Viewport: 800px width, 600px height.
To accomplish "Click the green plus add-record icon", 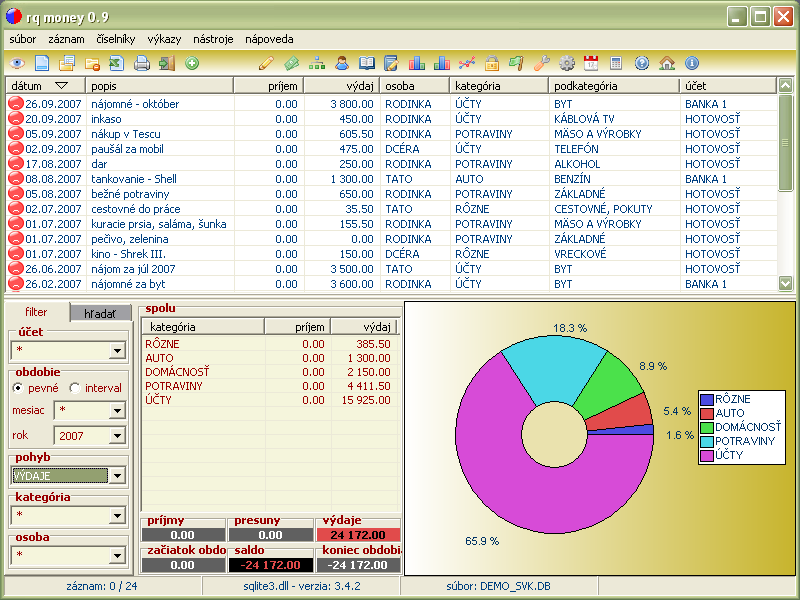I will pyautogui.click(x=192, y=63).
